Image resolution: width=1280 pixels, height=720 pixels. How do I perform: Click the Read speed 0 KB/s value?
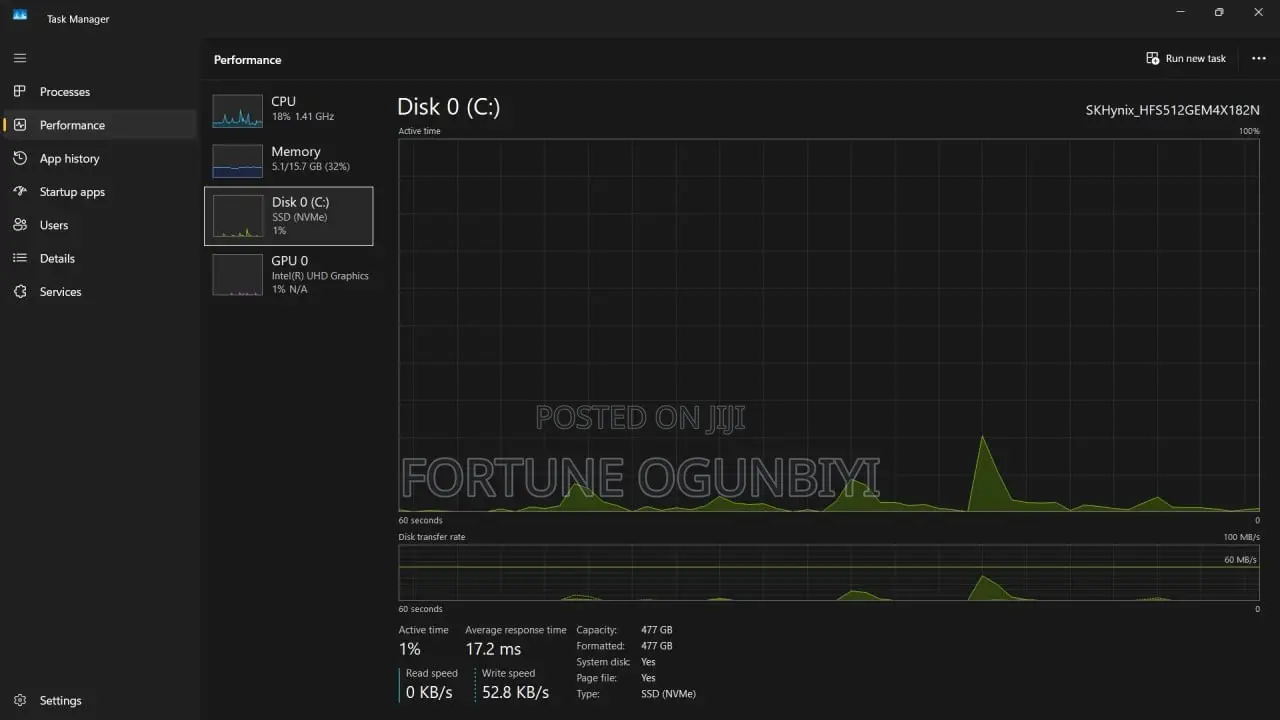(429, 692)
